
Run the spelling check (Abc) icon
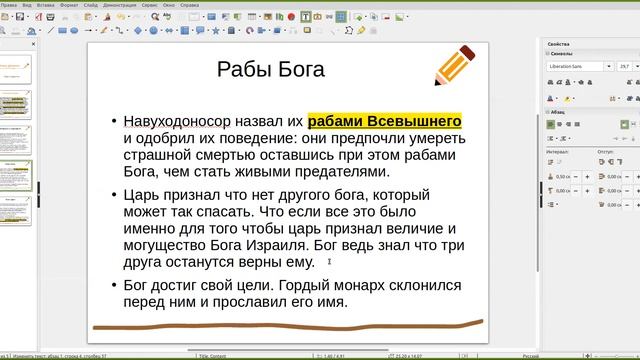[167, 17]
